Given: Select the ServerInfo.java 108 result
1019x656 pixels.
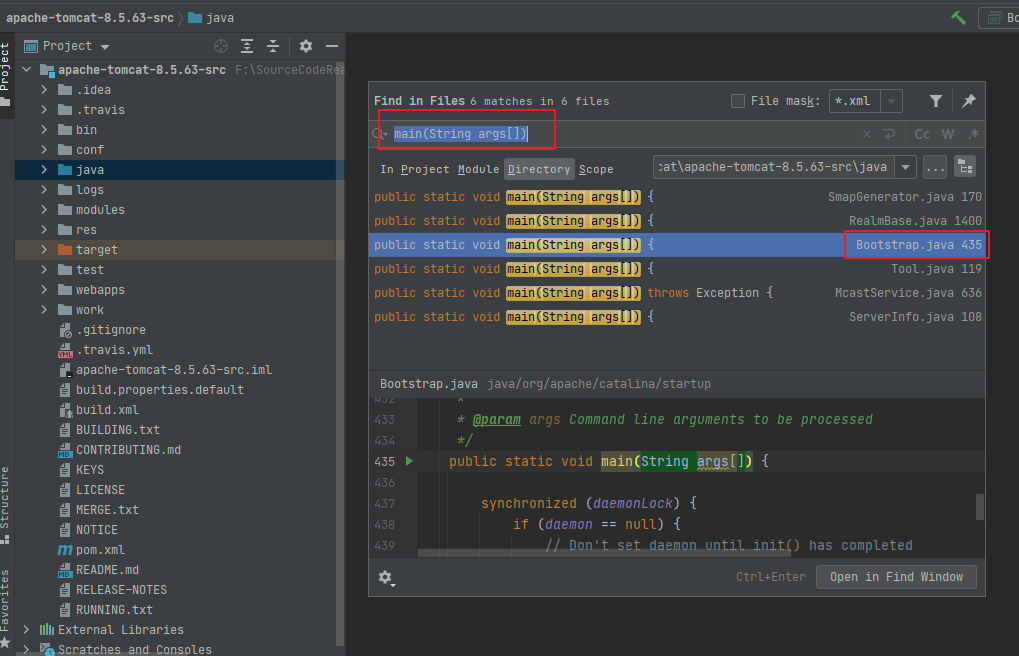Looking at the screenshot, I should [x=677, y=317].
